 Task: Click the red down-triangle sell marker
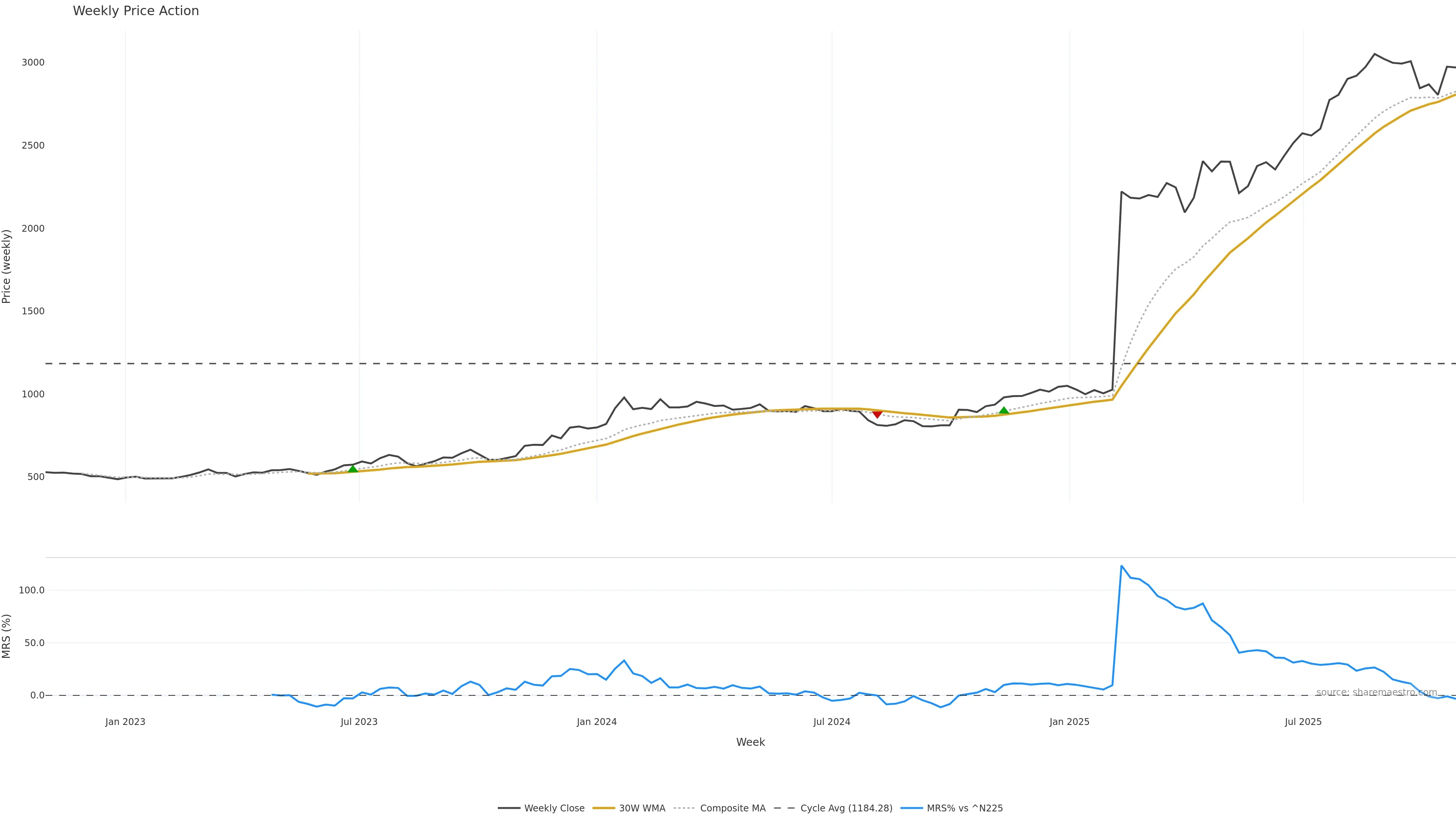click(x=877, y=414)
